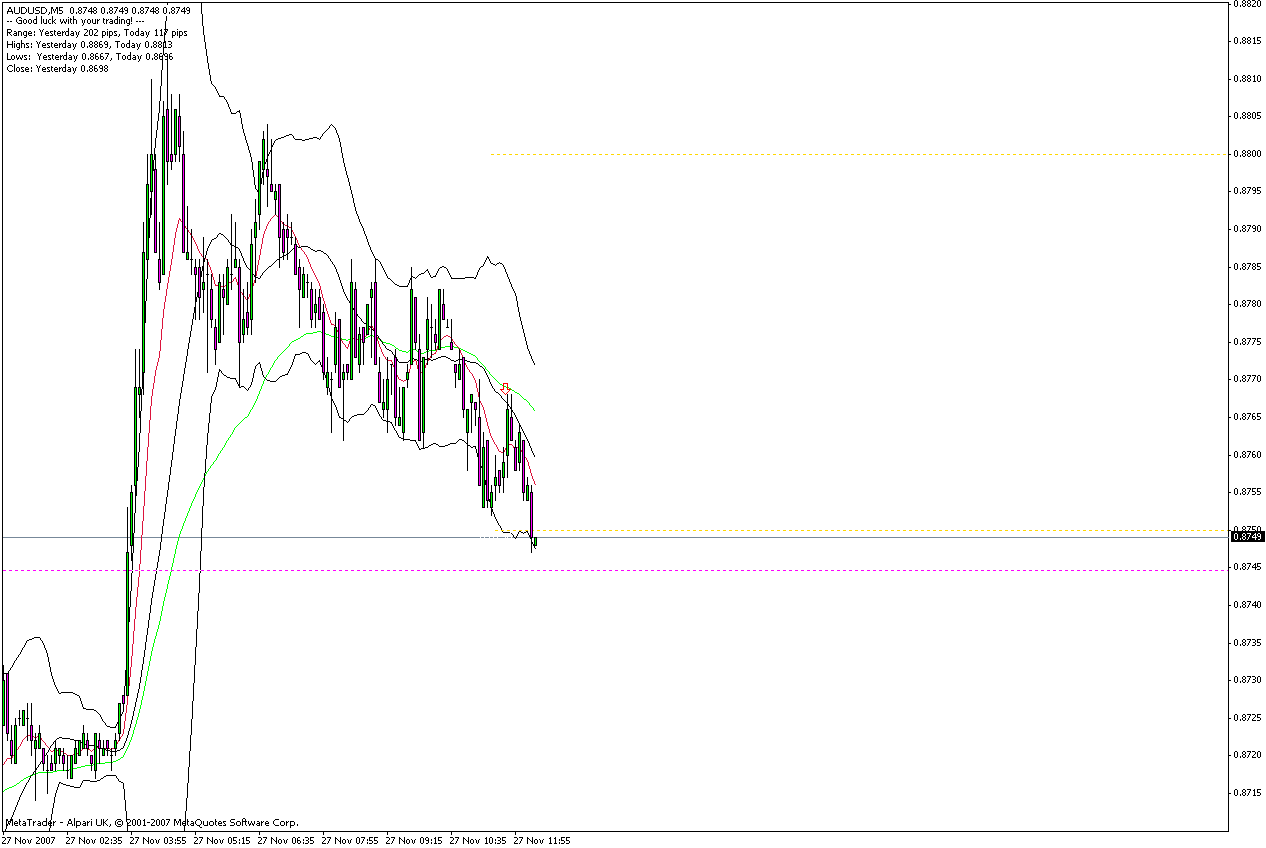Click the 0.8790 price axis label
Screen dimensions: 1266x848
[x=1247, y=229]
